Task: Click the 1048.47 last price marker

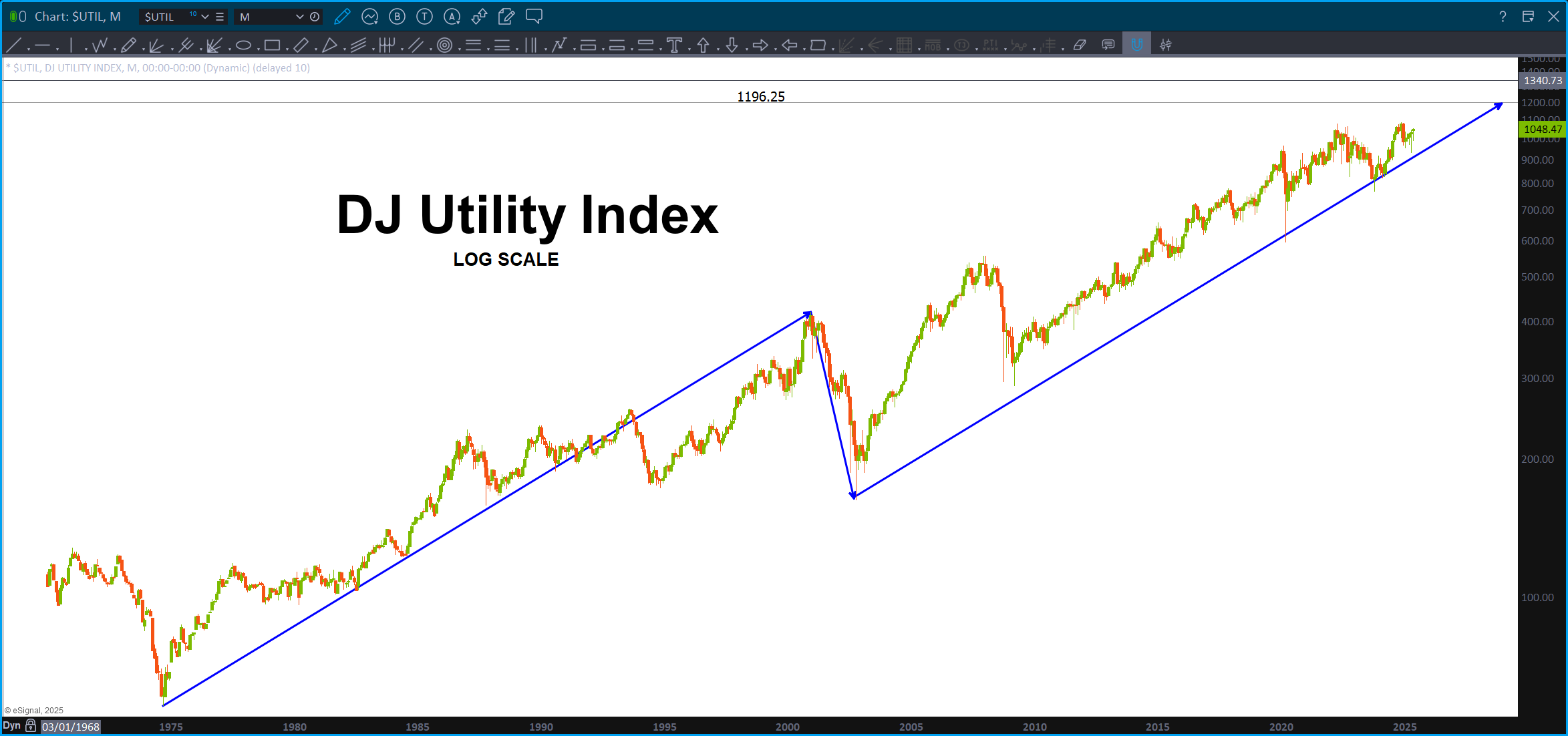Action: (x=1543, y=130)
